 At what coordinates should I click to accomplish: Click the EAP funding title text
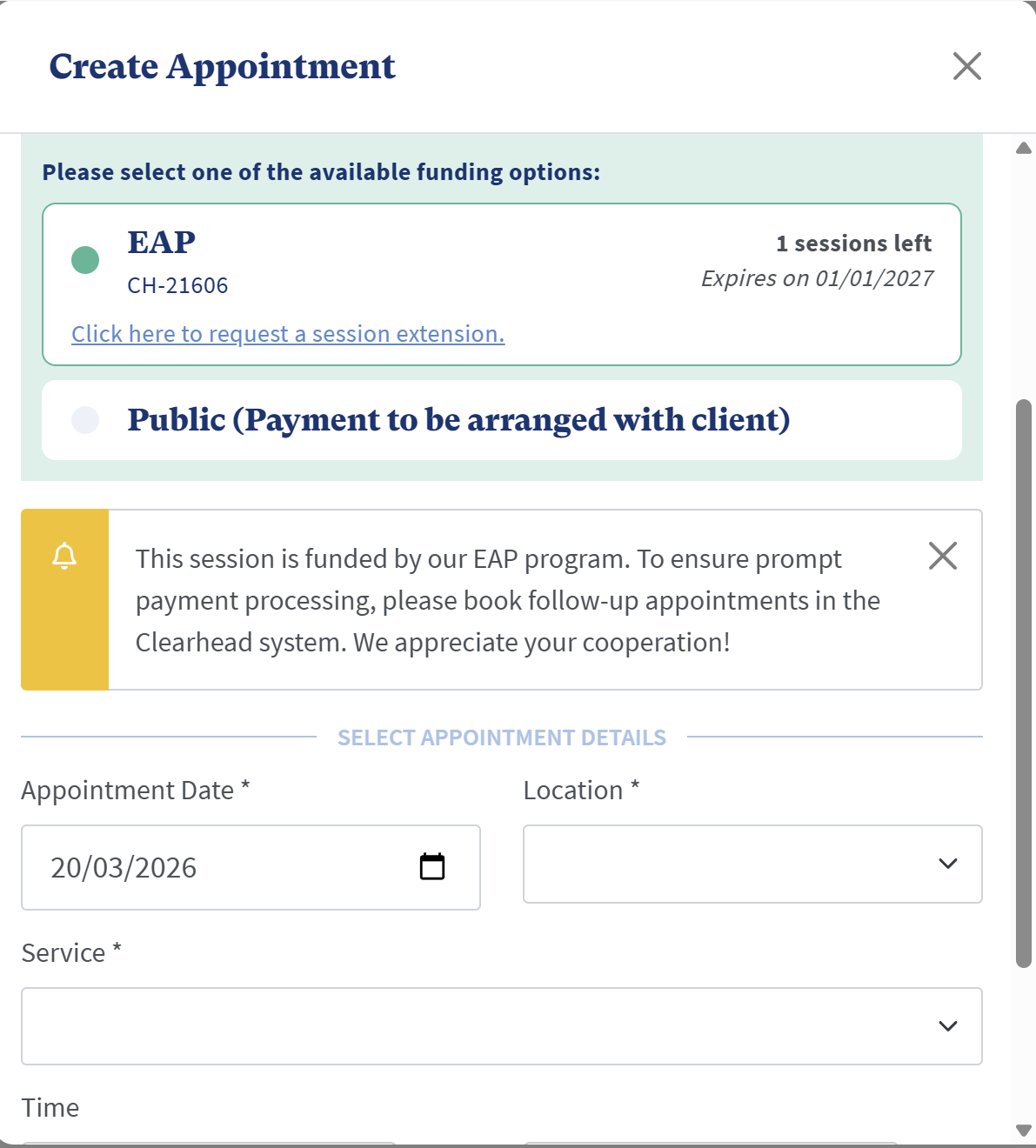point(162,242)
